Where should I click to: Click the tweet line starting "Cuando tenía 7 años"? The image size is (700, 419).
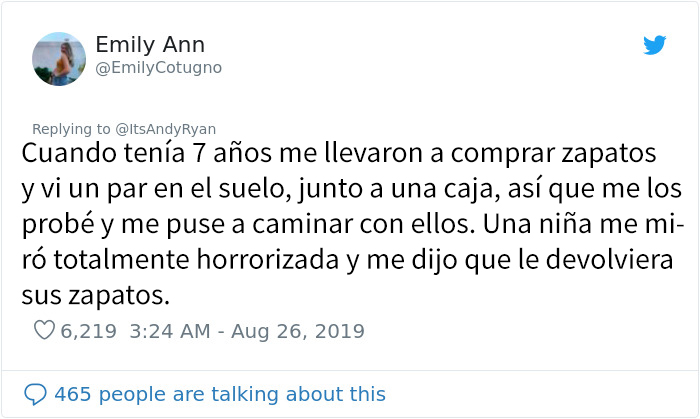pyautogui.click(x=339, y=153)
